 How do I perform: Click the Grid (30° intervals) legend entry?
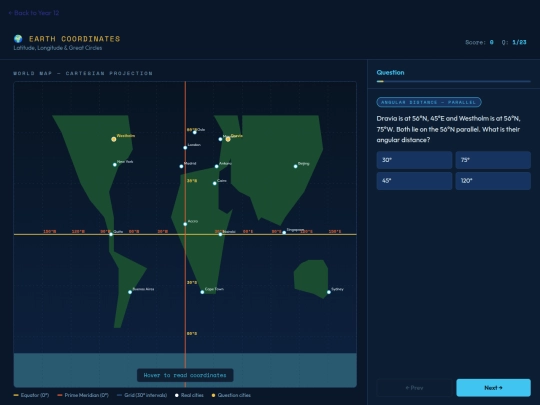click(142, 395)
